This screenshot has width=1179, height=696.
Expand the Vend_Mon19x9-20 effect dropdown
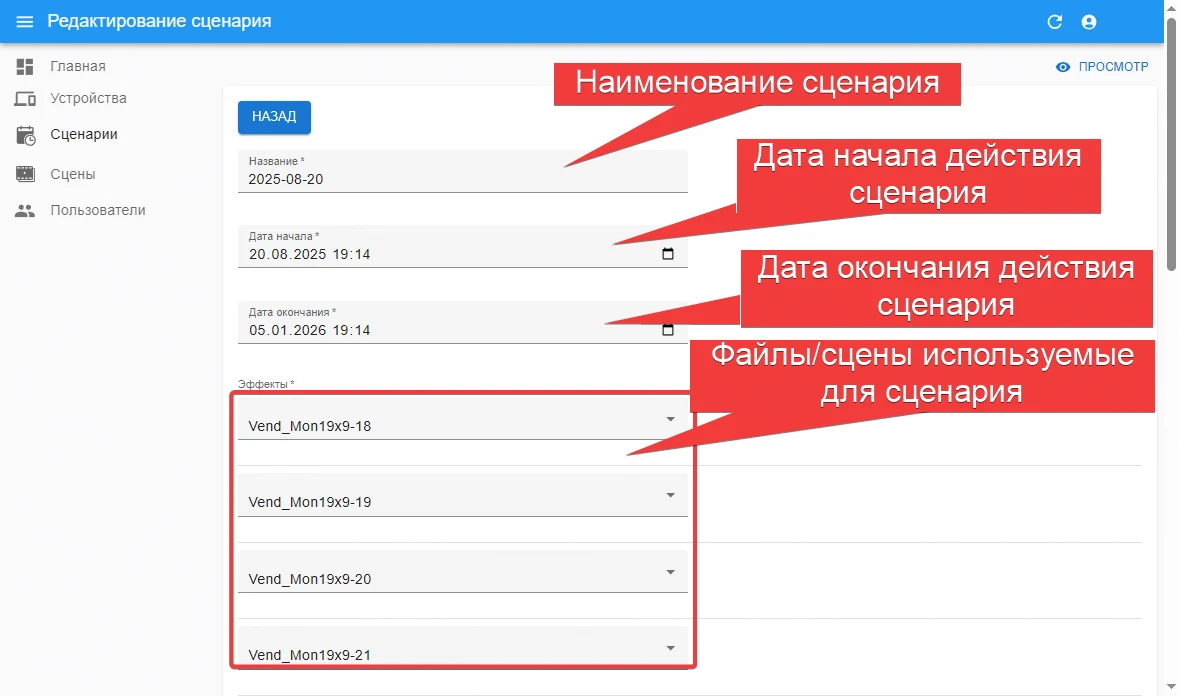671,572
